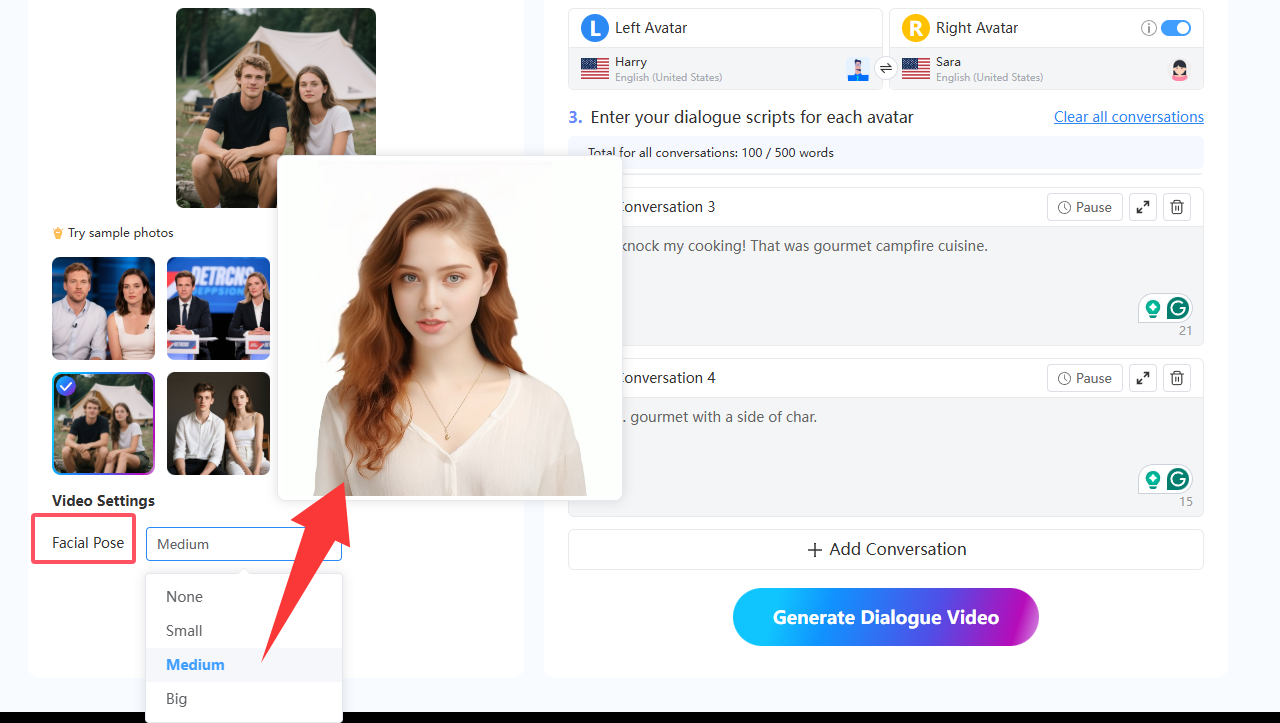Image resolution: width=1280 pixels, height=723 pixels.
Task: Open Grammarly suggestions for Conversation 3
Action: point(1180,308)
